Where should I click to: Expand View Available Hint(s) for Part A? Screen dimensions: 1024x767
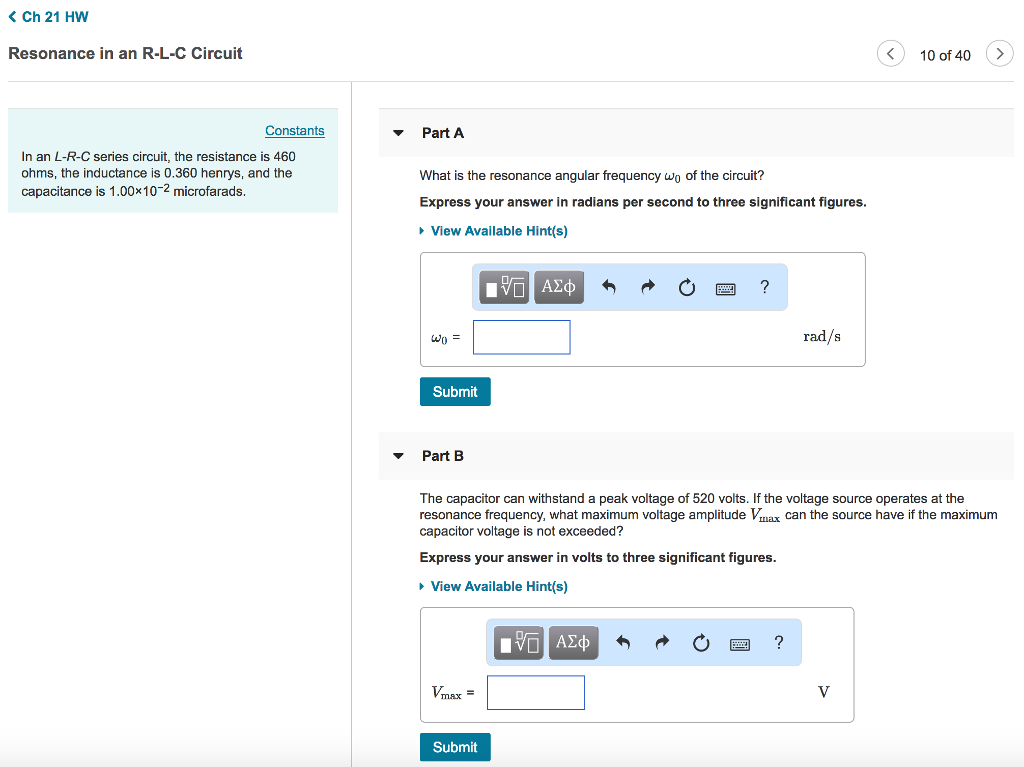click(x=498, y=231)
